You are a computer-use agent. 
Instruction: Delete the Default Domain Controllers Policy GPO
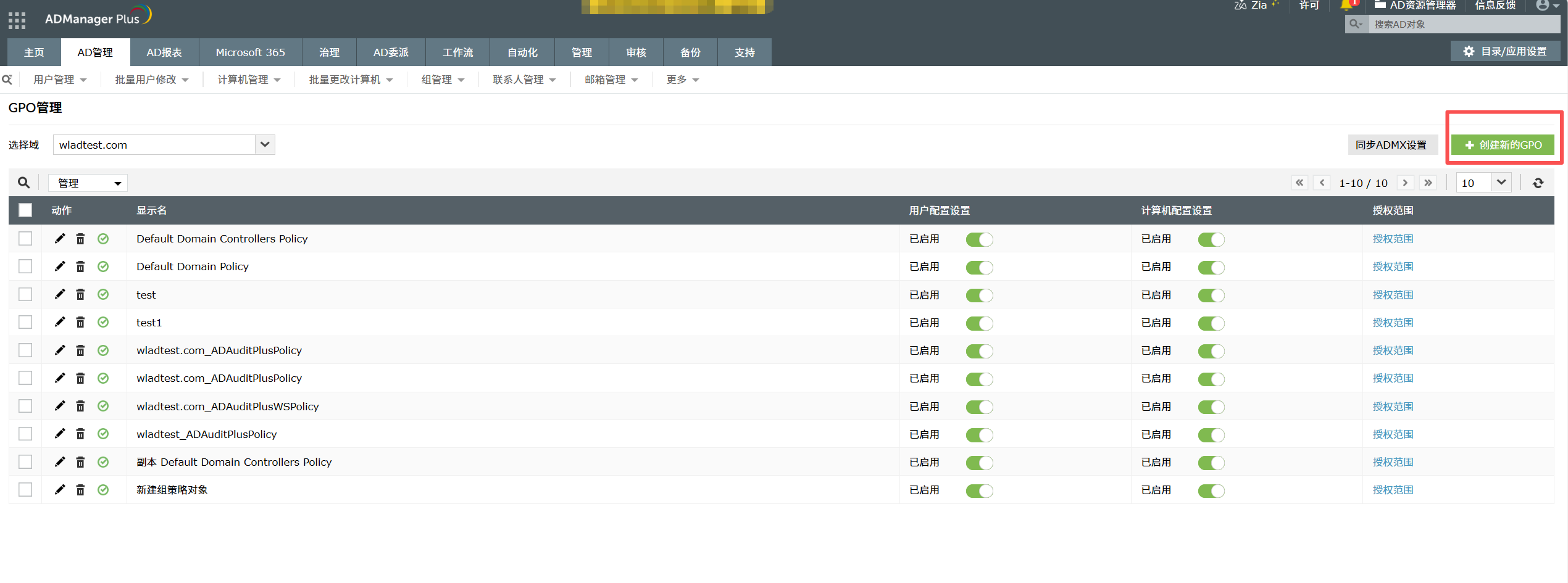click(x=80, y=239)
